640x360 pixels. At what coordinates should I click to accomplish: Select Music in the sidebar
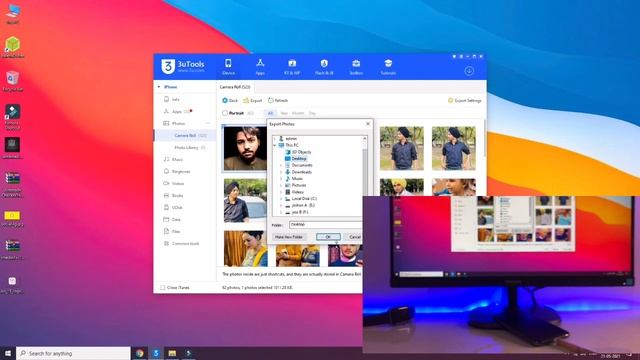coord(177,159)
